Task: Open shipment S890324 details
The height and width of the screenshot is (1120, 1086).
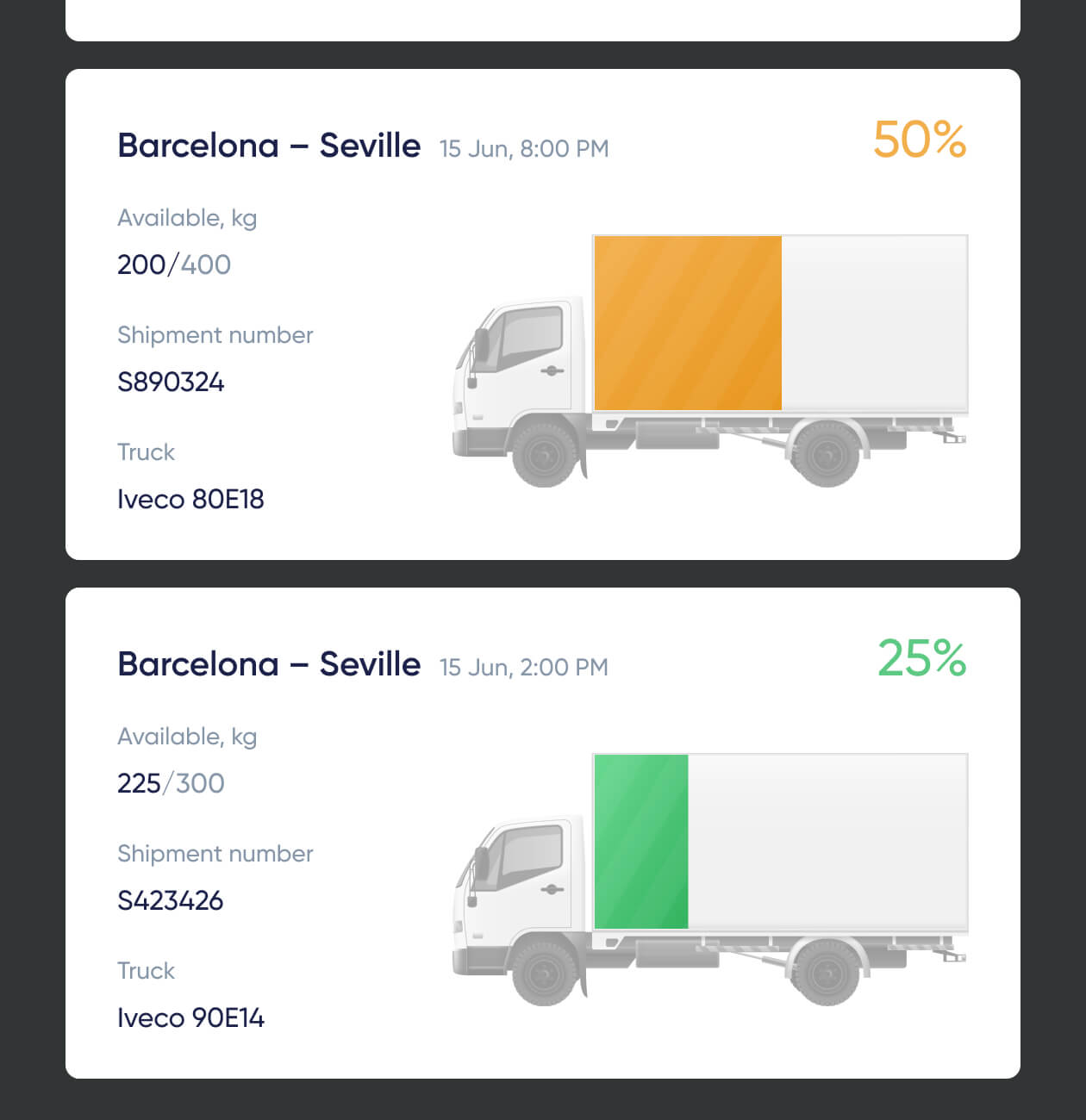Action: 171,382
